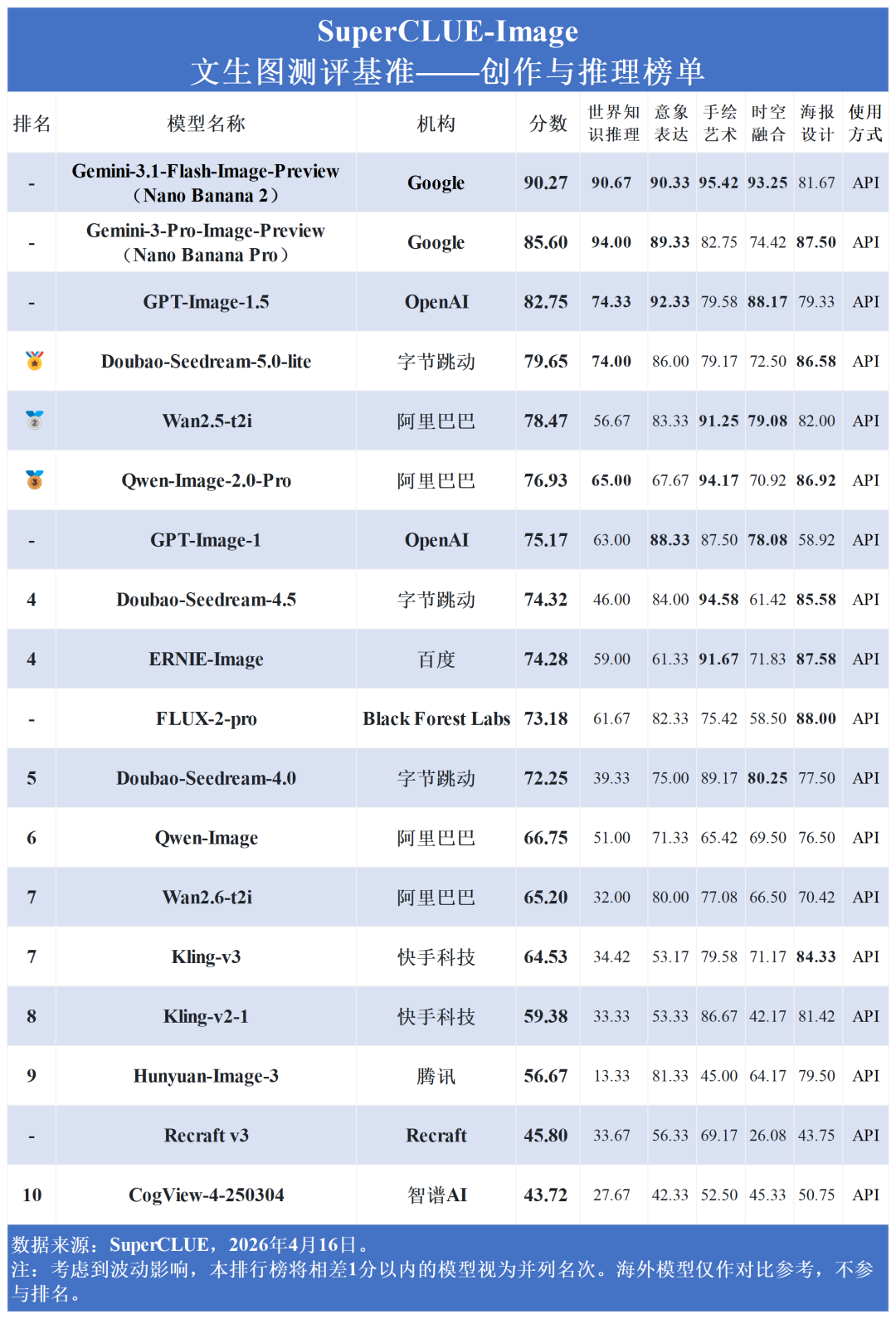Click the 机构 column header

[436, 124]
